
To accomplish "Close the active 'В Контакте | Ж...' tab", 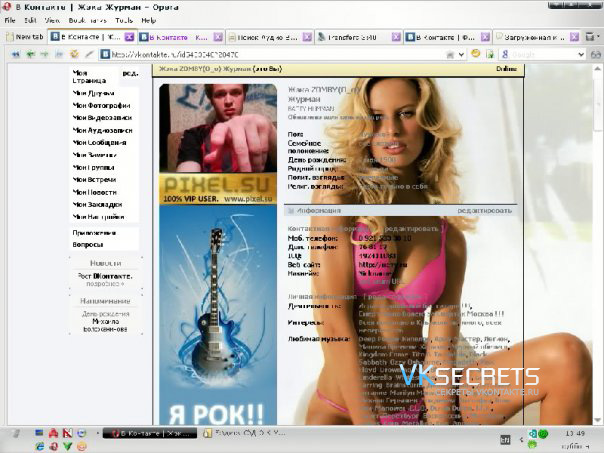I will (x=129, y=37).
